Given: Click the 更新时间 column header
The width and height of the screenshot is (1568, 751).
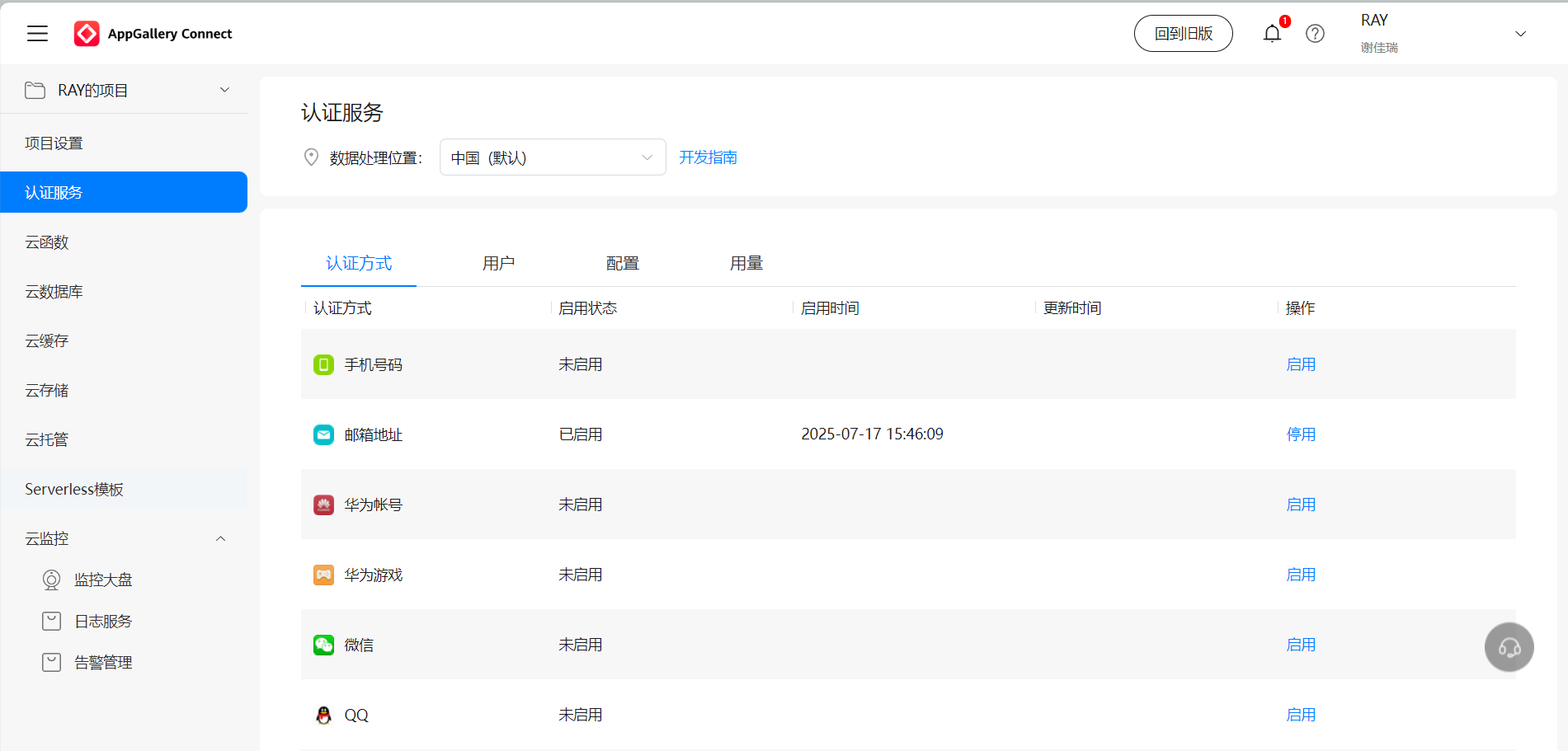Looking at the screenshot, I should (1072, 308).
